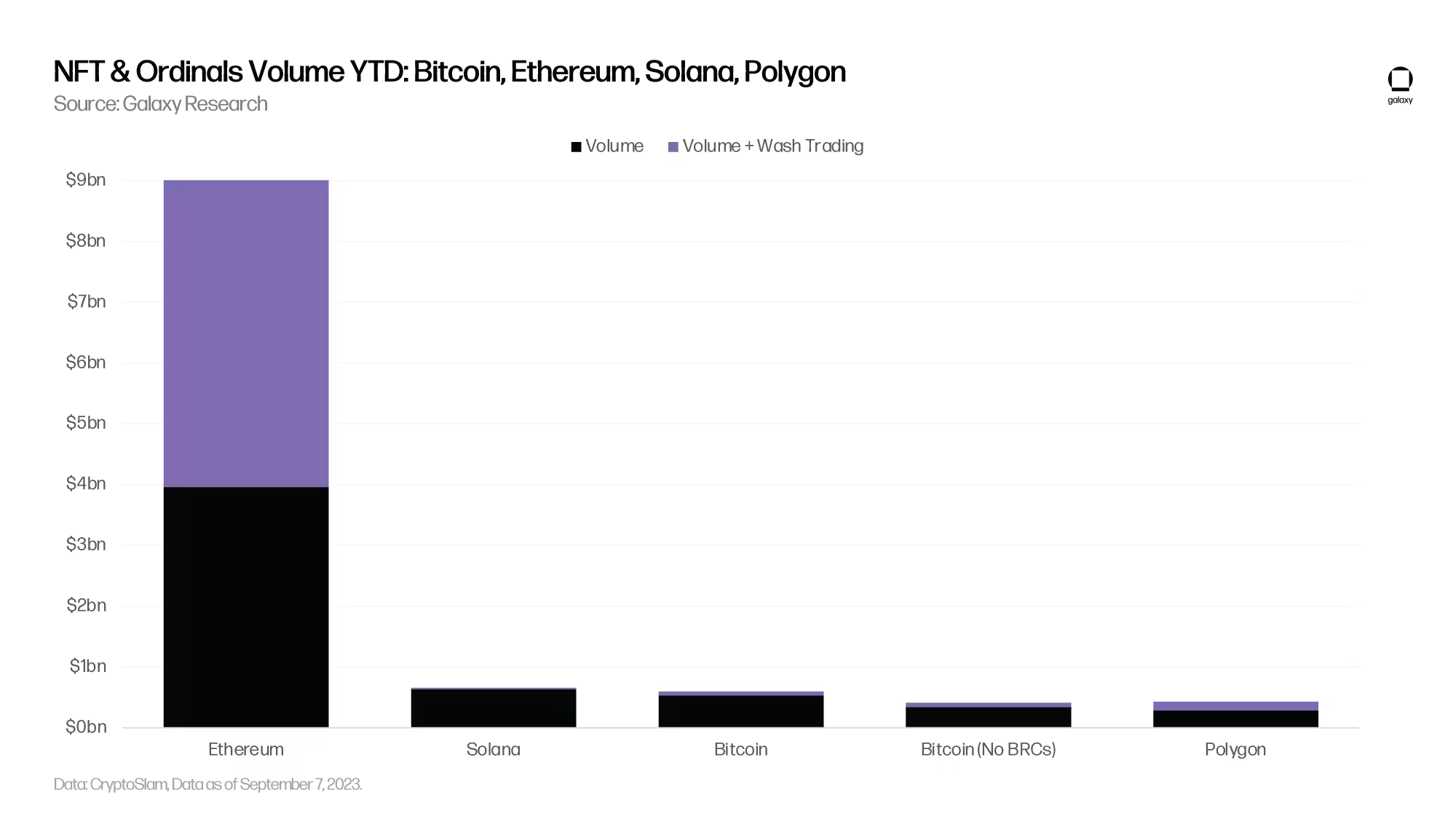Click the Volume + Wash Trading legend label
The width and height of the screenshot is (1456, 819).
773,146
